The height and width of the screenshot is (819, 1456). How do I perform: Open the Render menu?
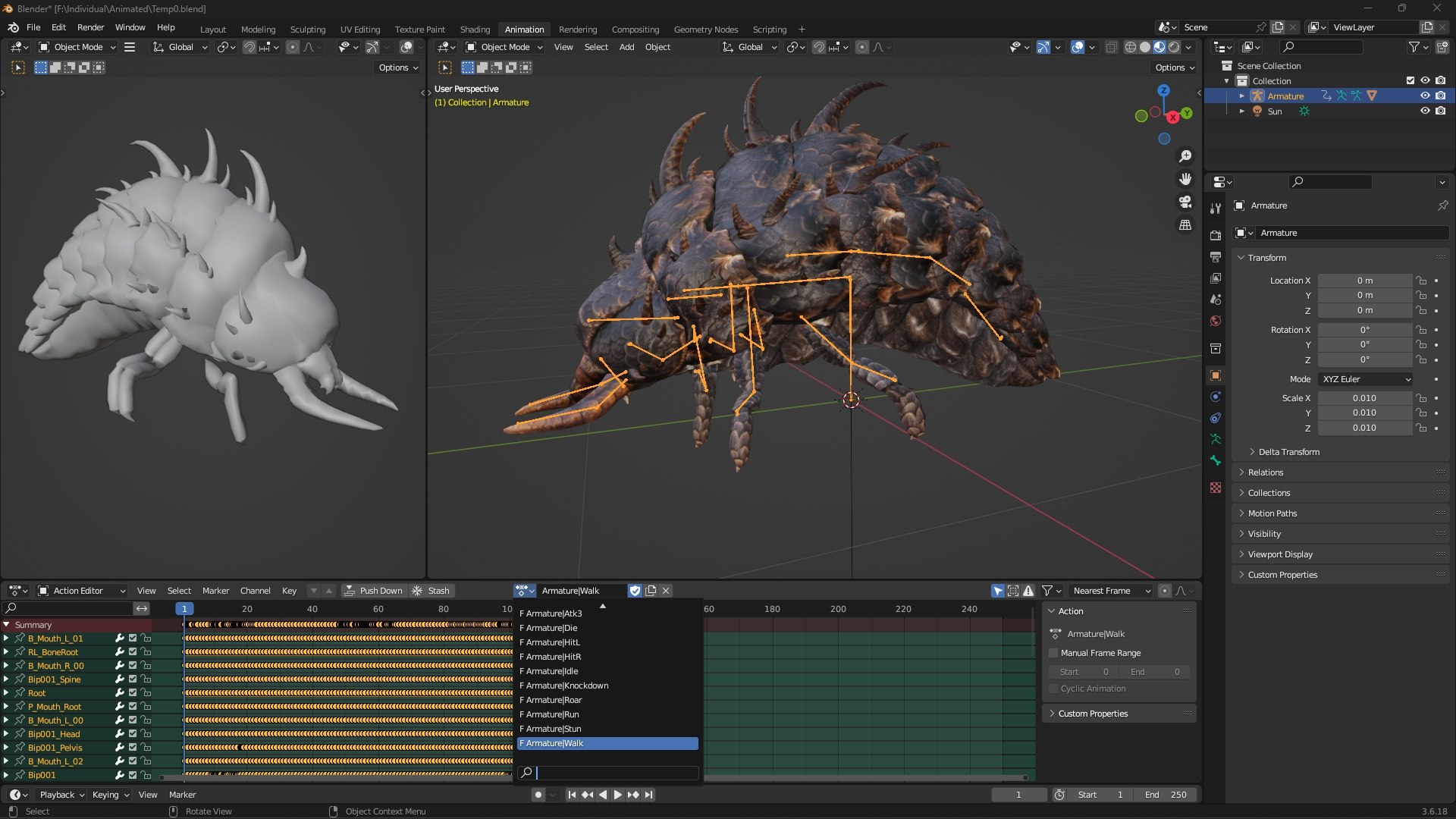pos(90,27)
